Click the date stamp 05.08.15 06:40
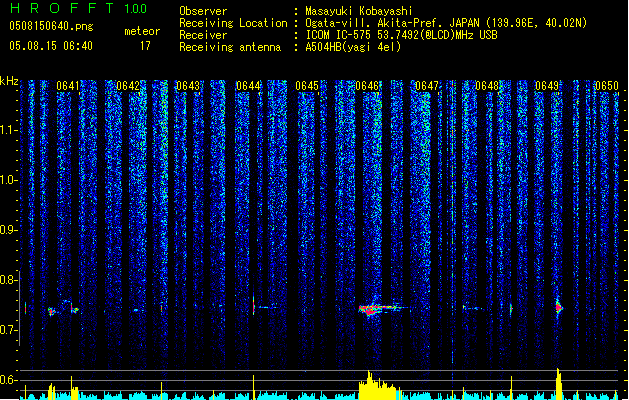 click(51, 46)
